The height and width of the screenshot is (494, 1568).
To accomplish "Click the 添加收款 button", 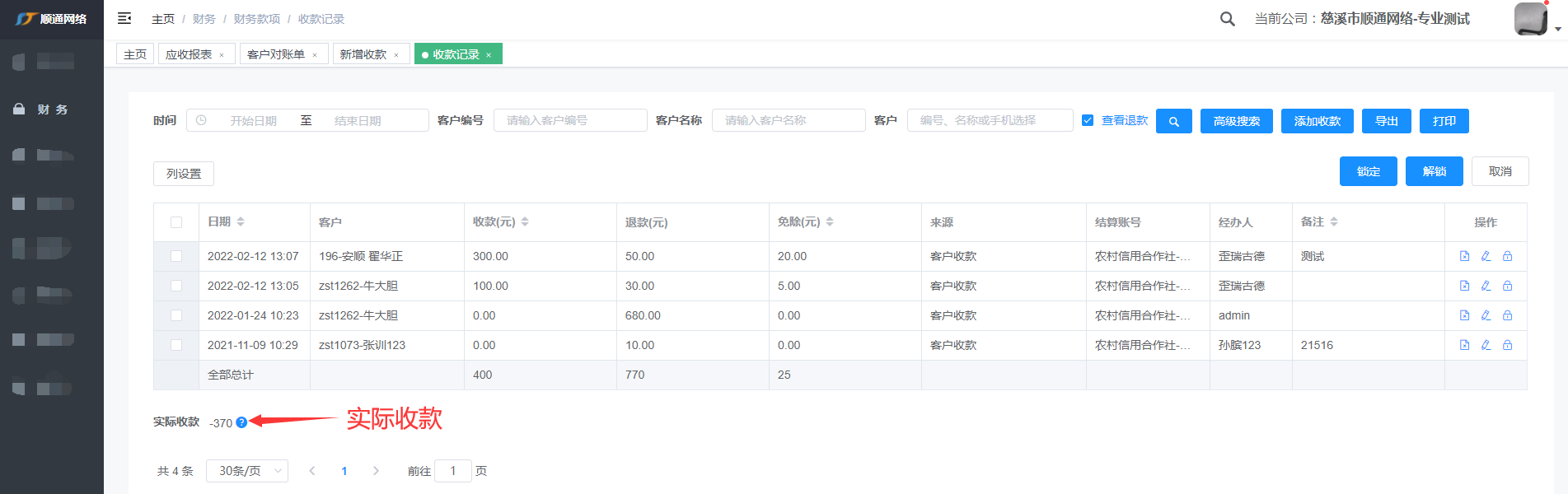I will (1317, 121).
